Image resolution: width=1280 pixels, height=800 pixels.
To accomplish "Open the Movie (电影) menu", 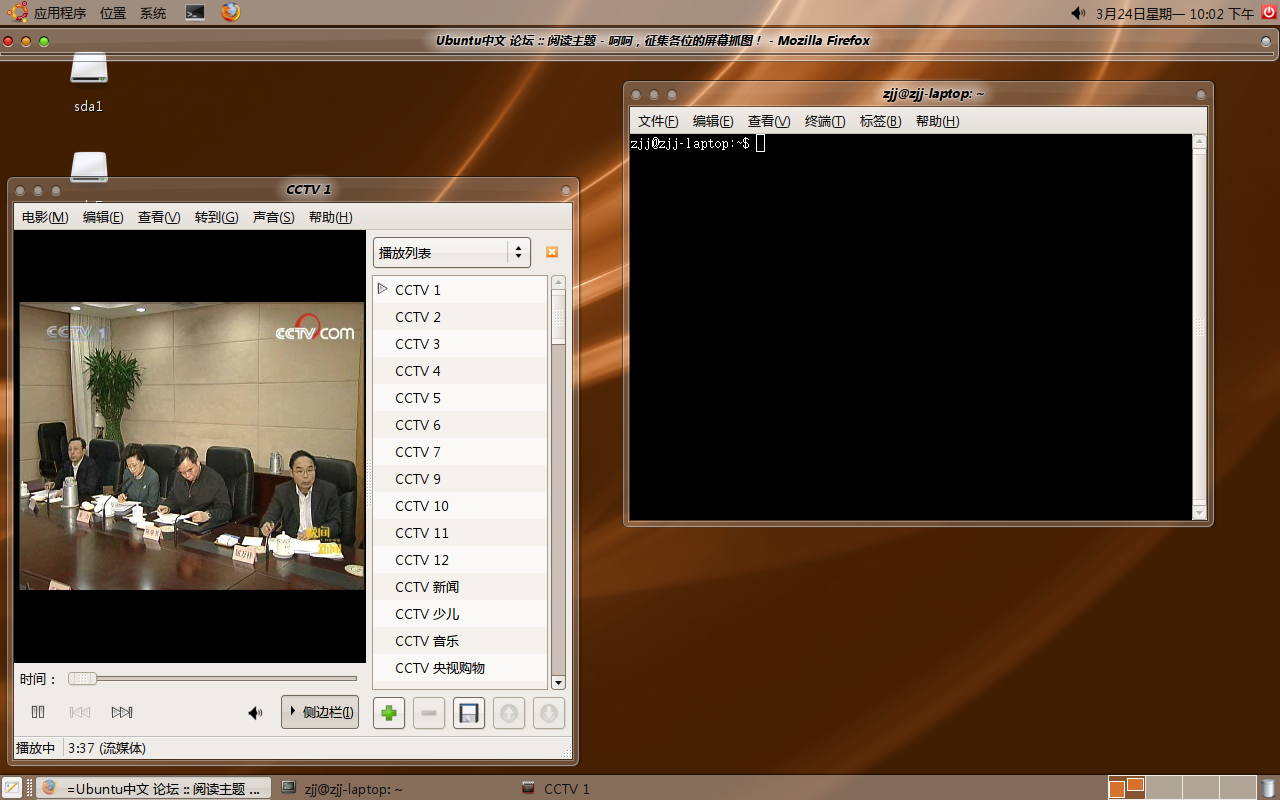I will [45, 217].
